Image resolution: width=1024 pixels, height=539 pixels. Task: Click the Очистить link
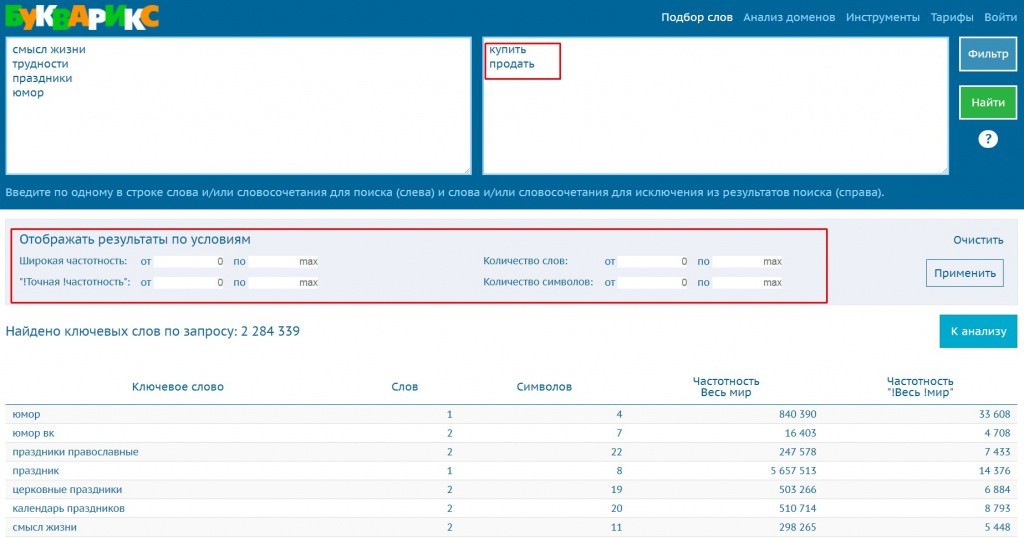pyautogui.click(x=977, y=240)
